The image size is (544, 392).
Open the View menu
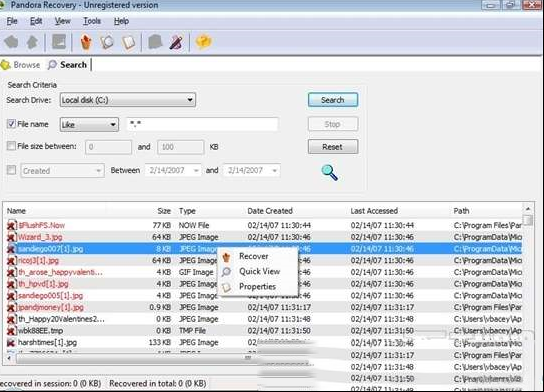(x=62, y=21)
